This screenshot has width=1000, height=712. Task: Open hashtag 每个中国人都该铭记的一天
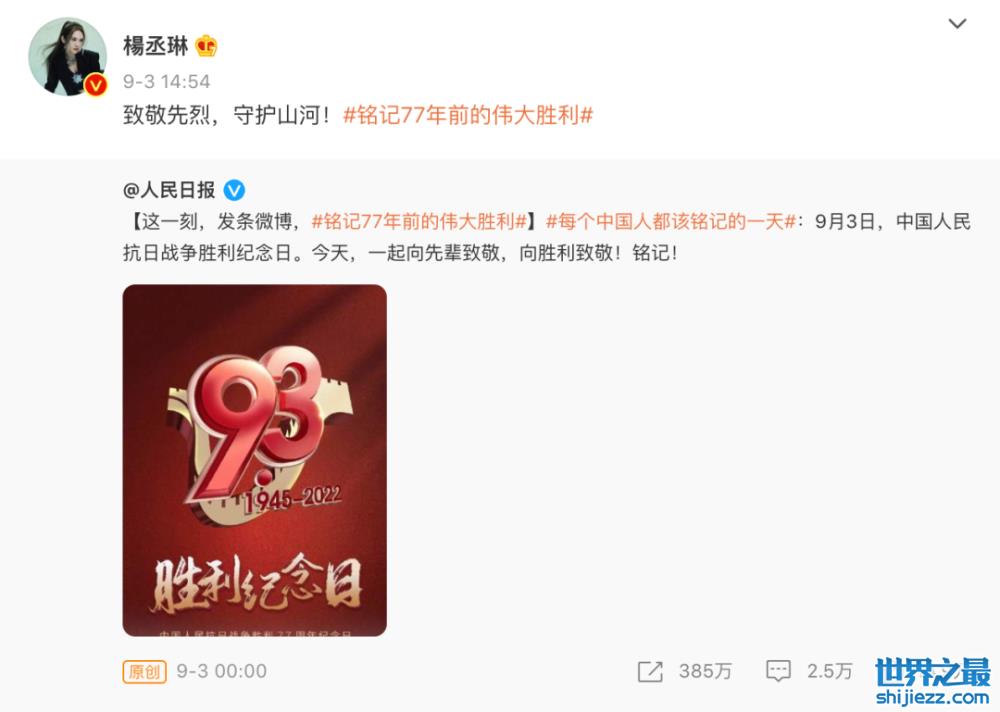671,221
